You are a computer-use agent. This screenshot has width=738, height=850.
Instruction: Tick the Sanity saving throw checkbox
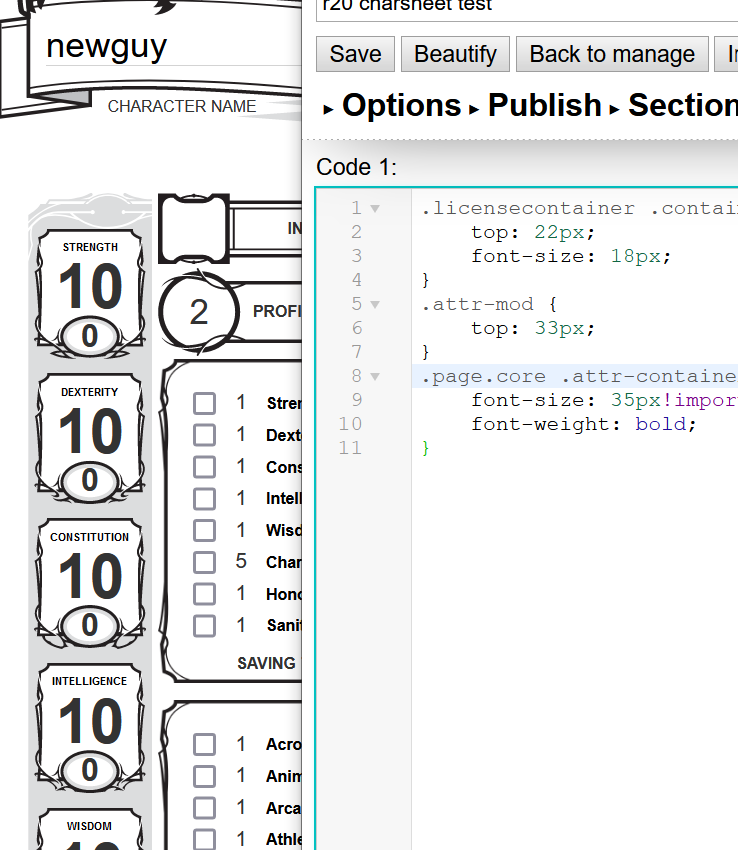point(205,626)
